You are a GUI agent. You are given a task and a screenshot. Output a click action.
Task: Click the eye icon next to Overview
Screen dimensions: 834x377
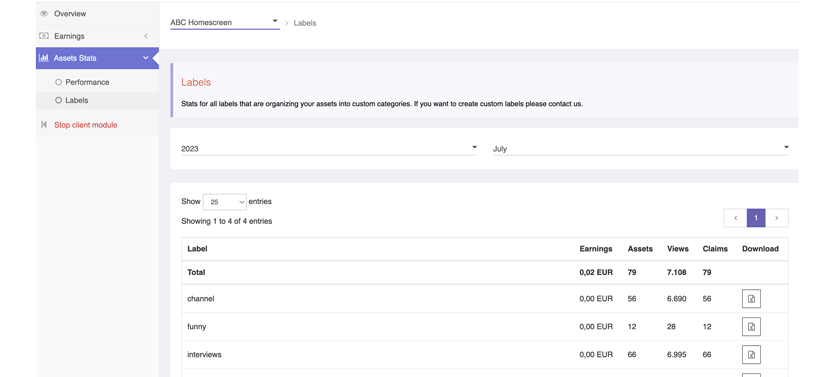point(44,14)
